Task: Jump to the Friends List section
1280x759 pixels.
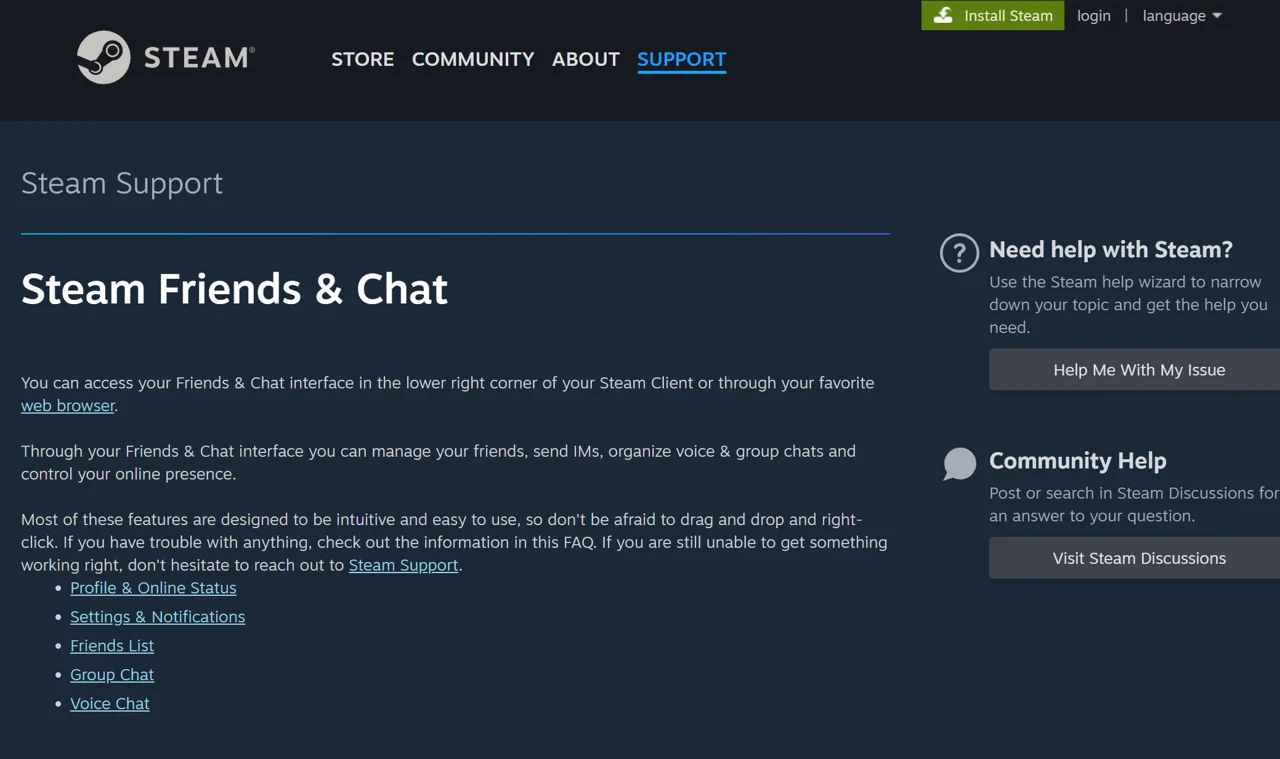Action: 112,646
